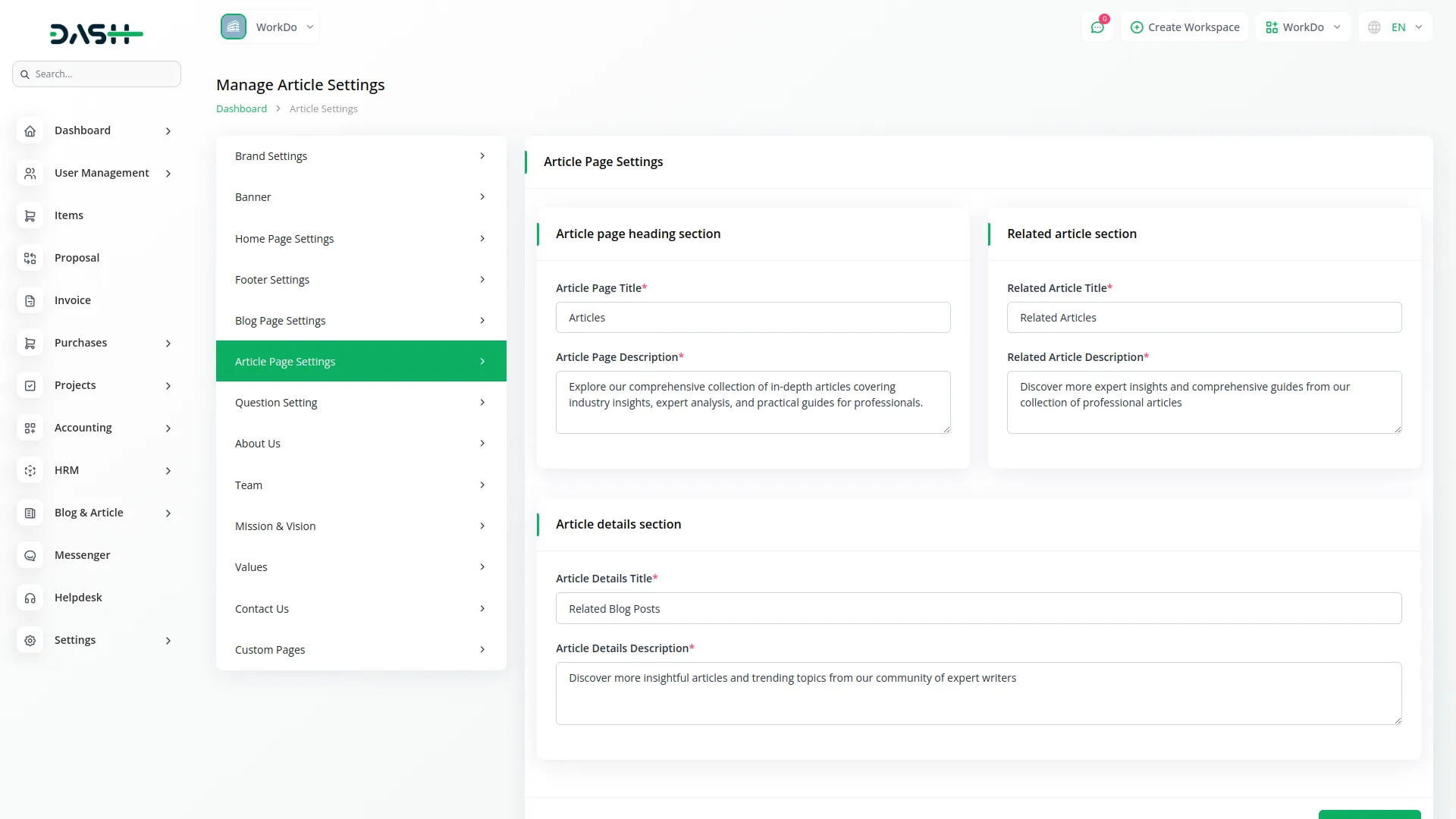Switch to the Footer Settings section
This screenshot has height=819, width=1456.
point(360,280)
